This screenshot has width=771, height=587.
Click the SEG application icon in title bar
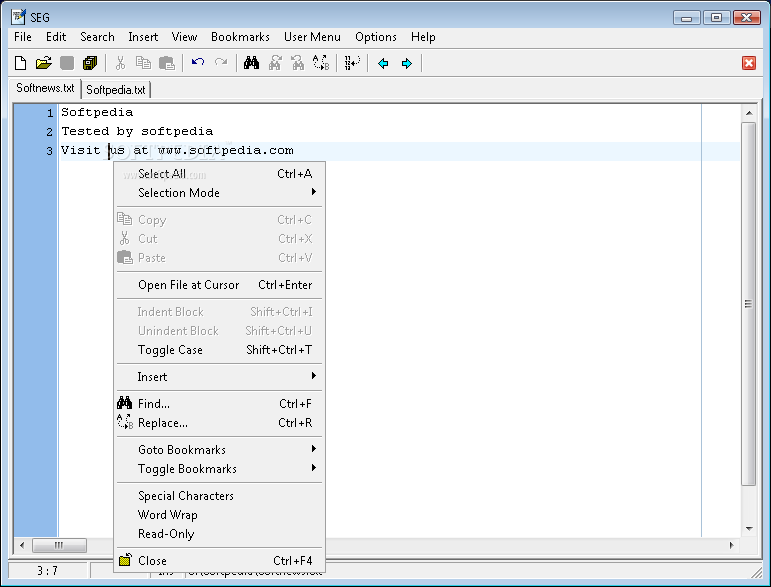(x=18, y=17)
